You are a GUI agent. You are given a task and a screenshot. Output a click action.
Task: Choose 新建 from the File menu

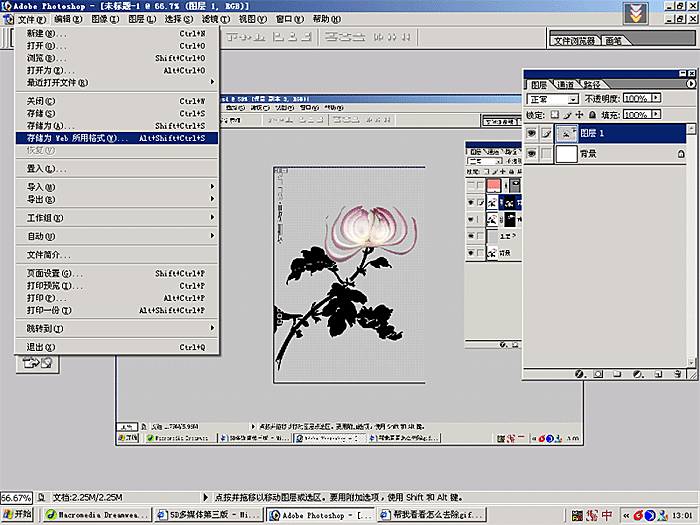coord(117,33)
